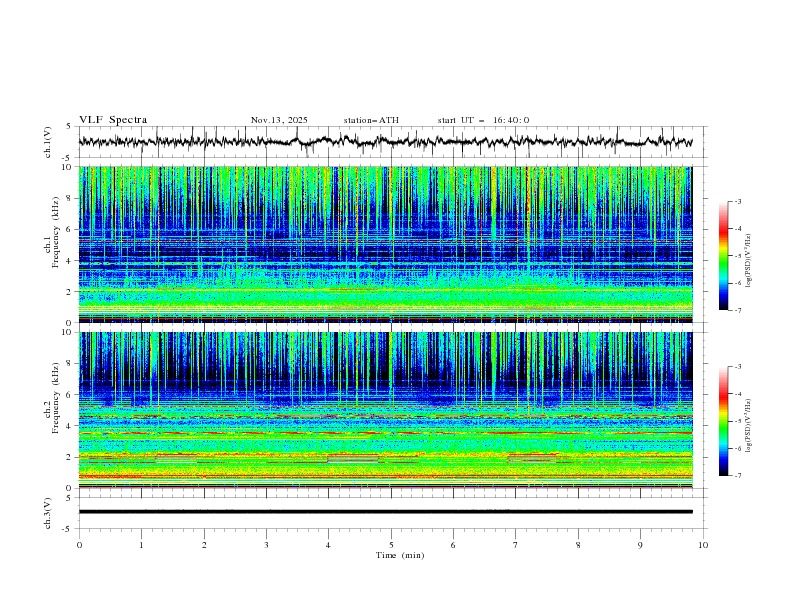Screen dimensions: 792x612
Task: Click the "Time (min)" axis label
Action: pos(400,555)
